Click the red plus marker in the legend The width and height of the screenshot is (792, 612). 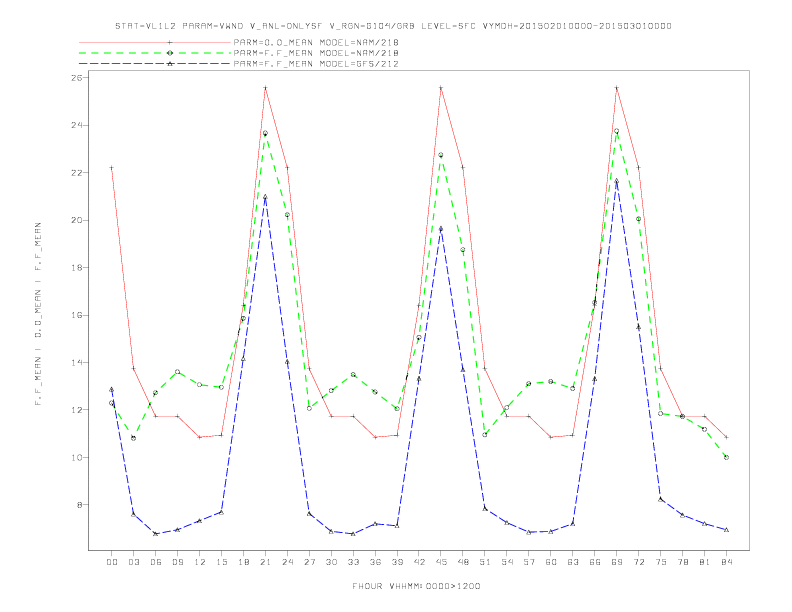tap(170, 42)
